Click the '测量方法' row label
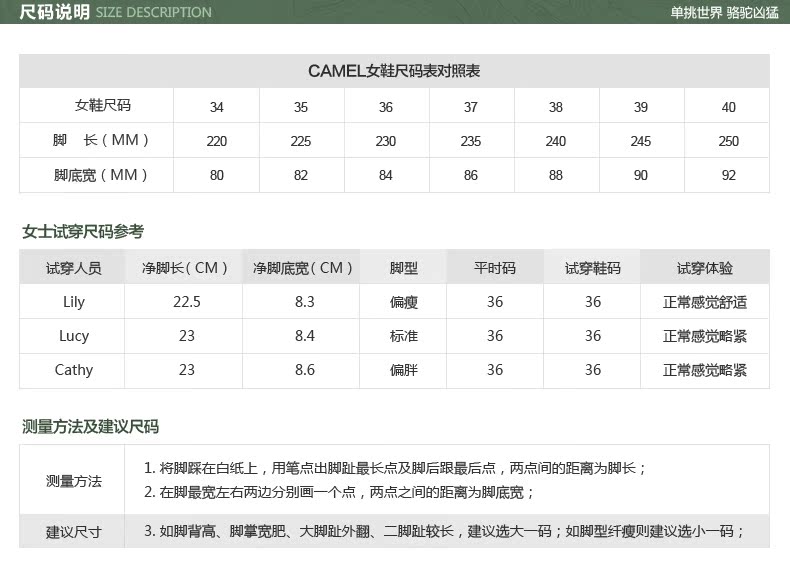This screenshot has height=578, width=790. pos(74,481)
